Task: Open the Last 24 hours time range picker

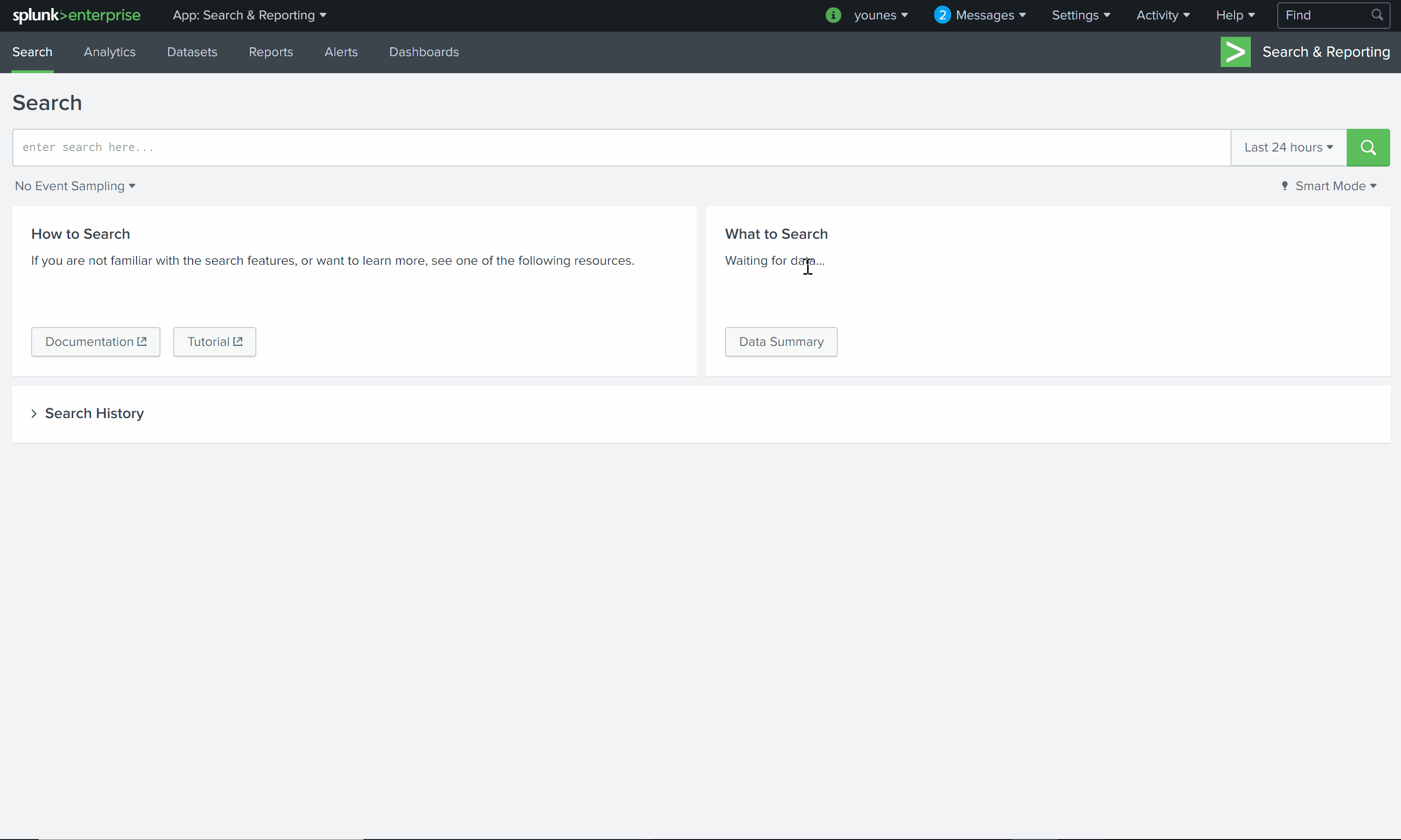Action: [1287, 147]
